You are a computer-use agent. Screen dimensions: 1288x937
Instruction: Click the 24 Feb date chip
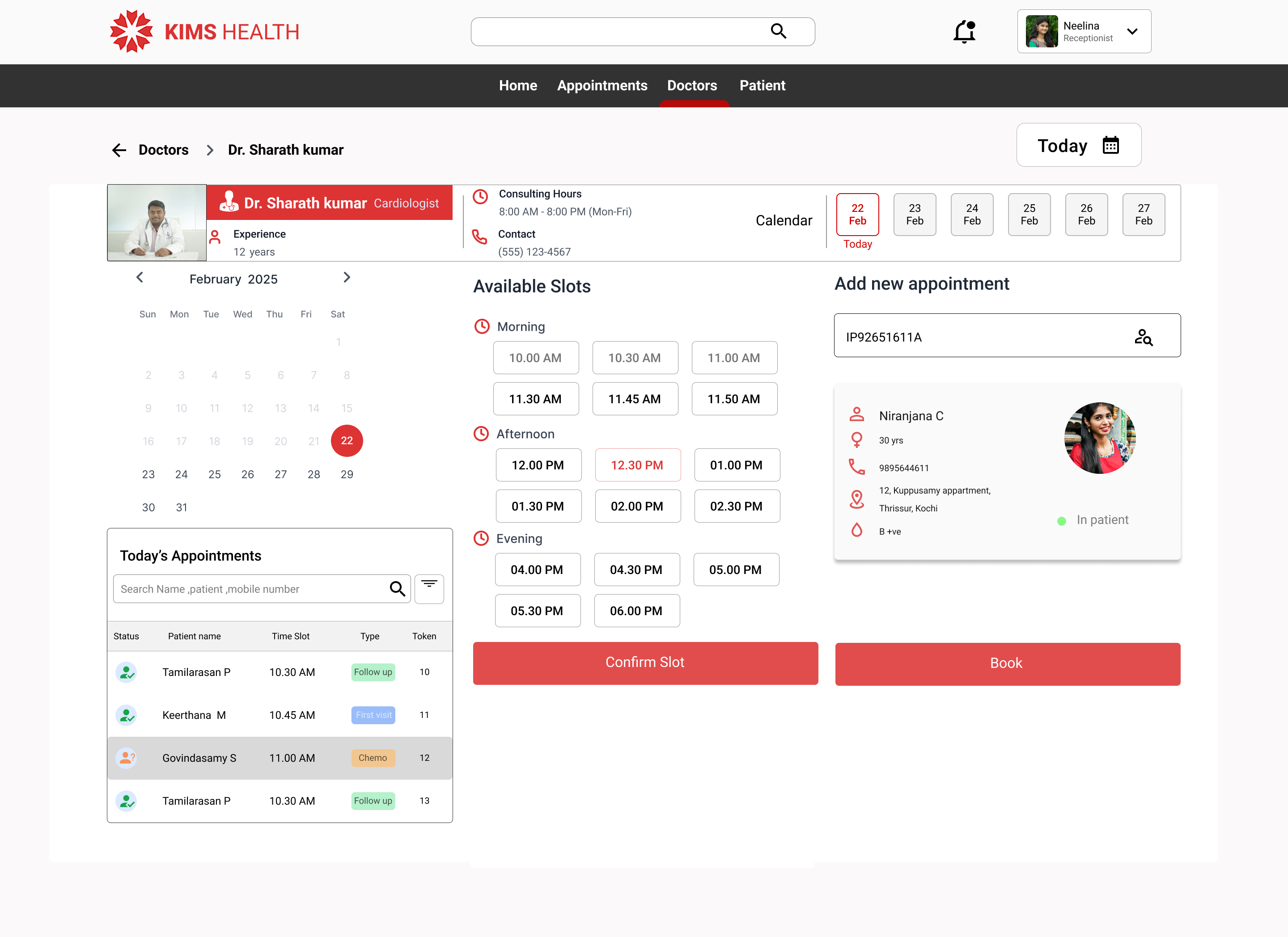[x=971, y=215]
